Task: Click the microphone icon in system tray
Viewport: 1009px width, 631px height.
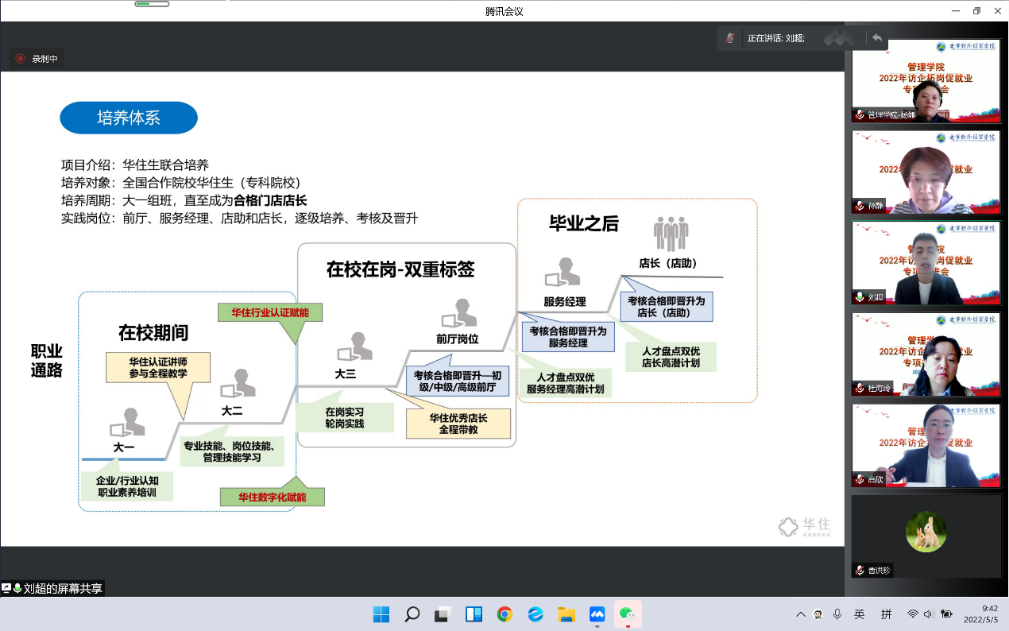Action: pyautogui.click(x=837, y=614)
